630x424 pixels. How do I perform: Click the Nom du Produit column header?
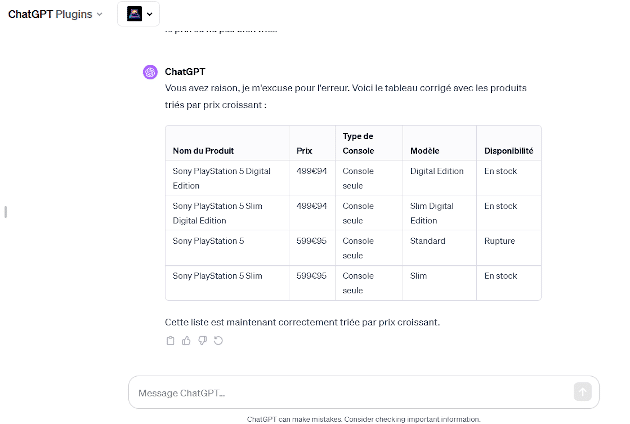click(x=203, y=151)
